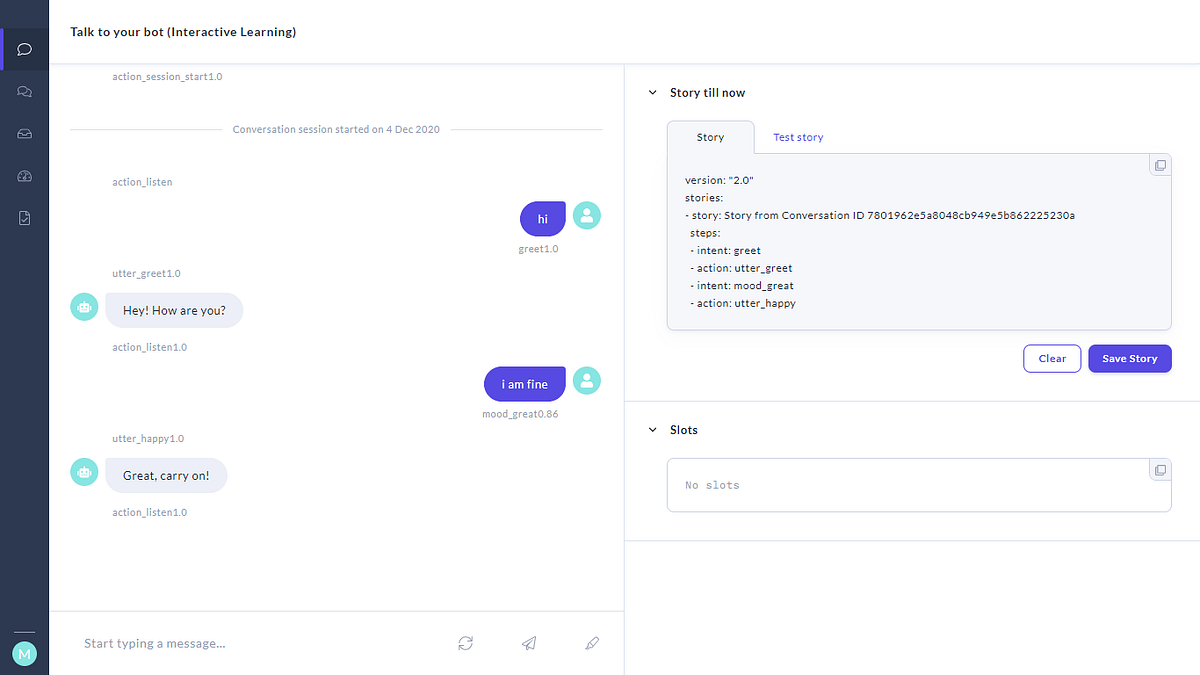
Task: Click the Save Story button
Action: pos(1129,358)
